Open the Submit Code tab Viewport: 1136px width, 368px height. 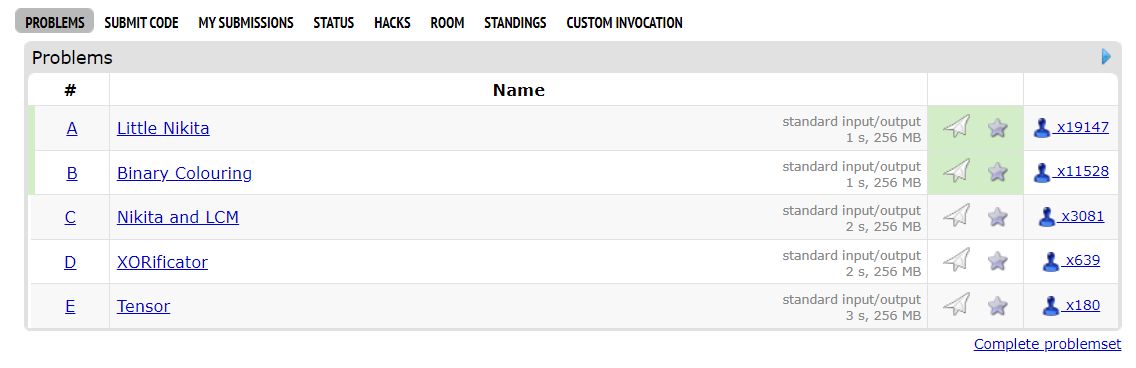point(141,22)
